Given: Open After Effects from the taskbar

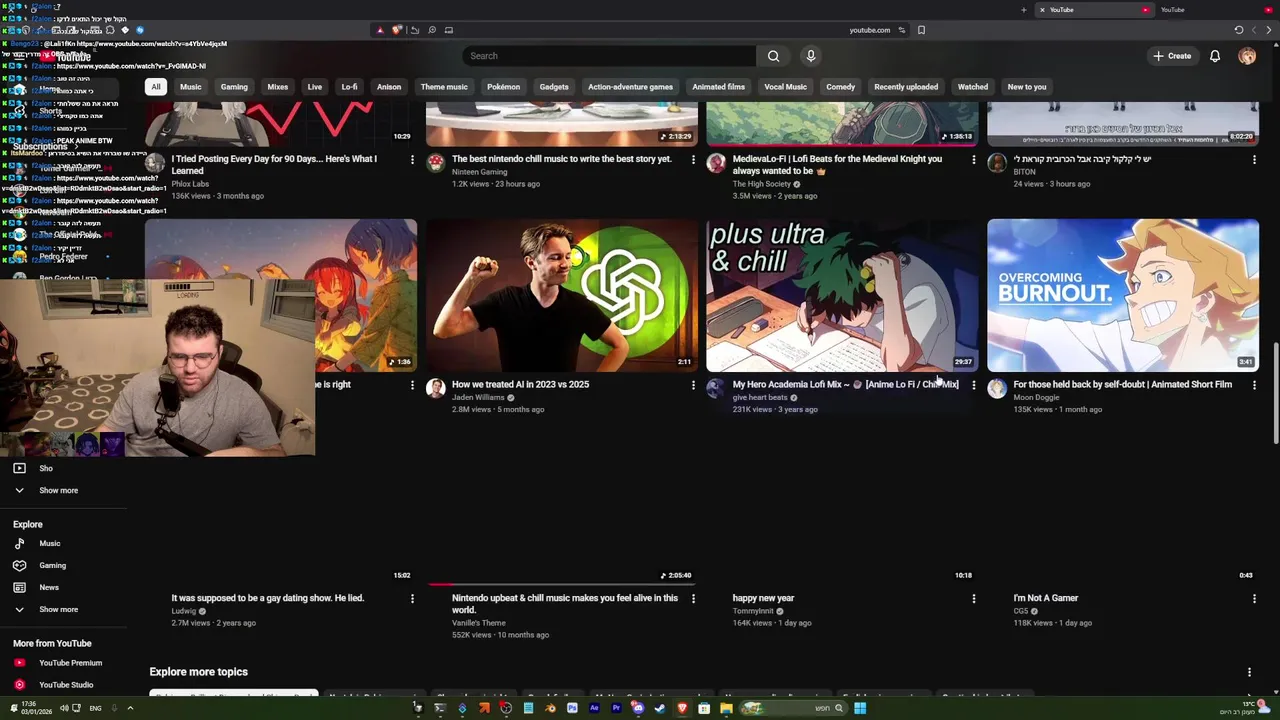Looking at the screenshot, I should click(x=594, y=708).
